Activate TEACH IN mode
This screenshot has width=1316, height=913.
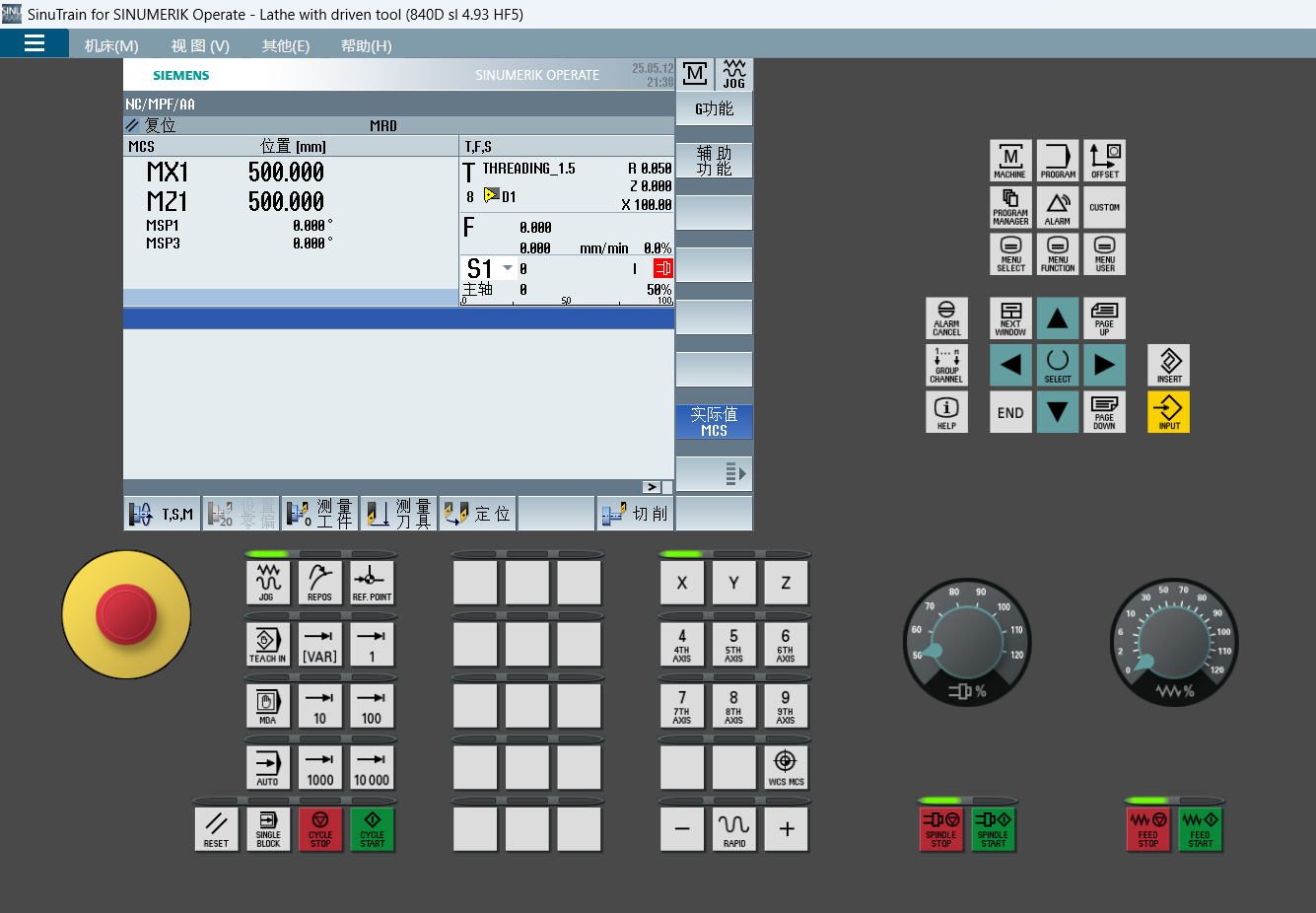268,645
